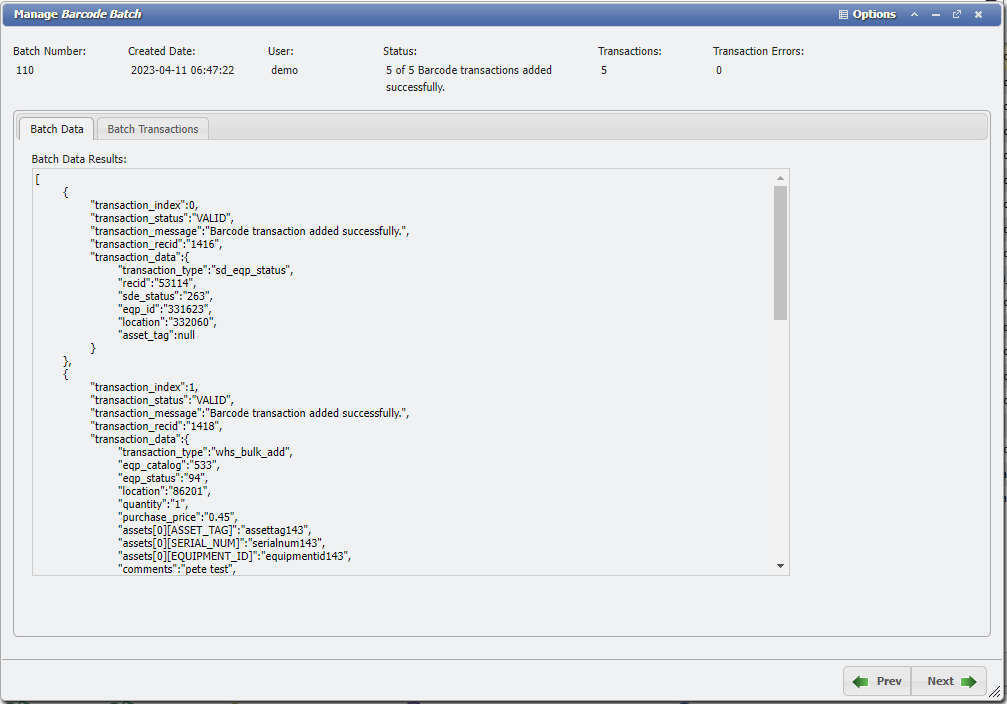Click the scrollbar down arrow in Batch Data Results

[780, 565]
